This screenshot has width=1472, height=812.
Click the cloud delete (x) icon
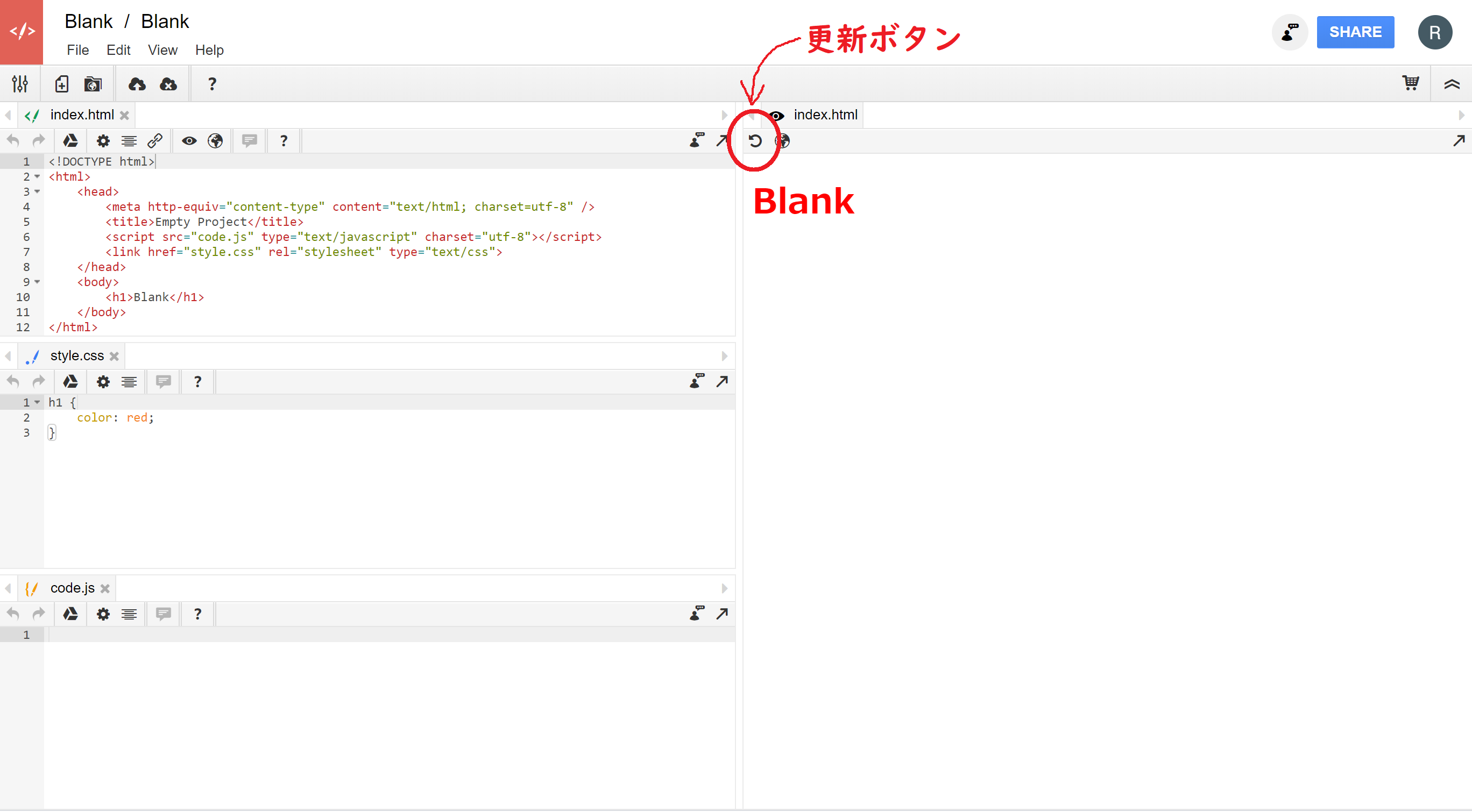[x=168, y=84]
